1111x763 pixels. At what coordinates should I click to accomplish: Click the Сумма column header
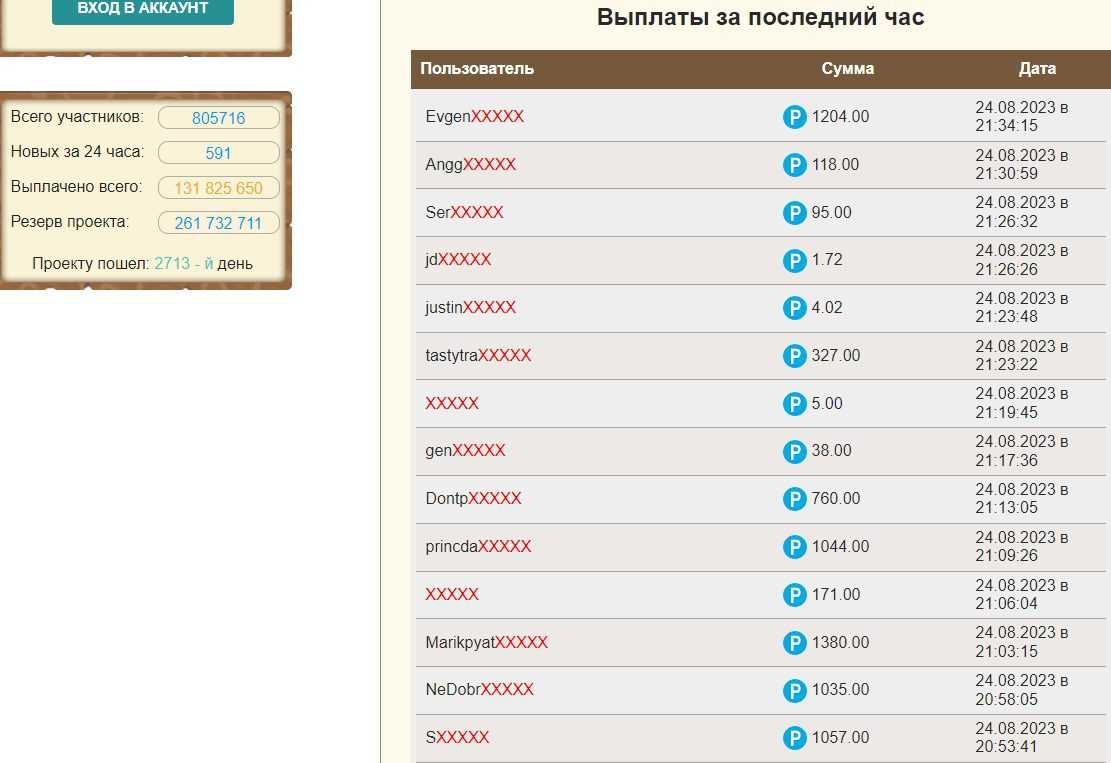(x=847, y=69)
